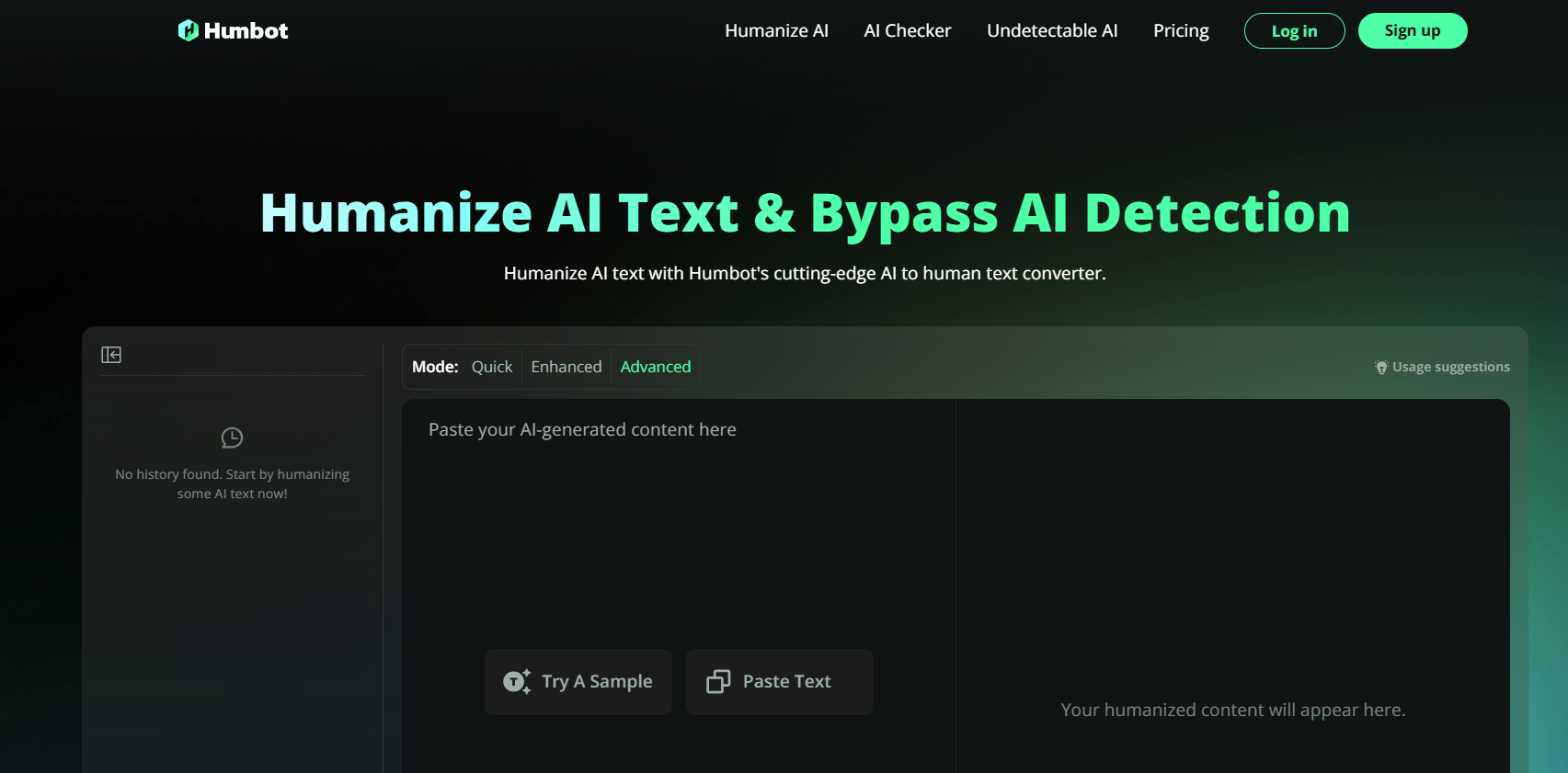Click the Humbot logo

(233, 30)
